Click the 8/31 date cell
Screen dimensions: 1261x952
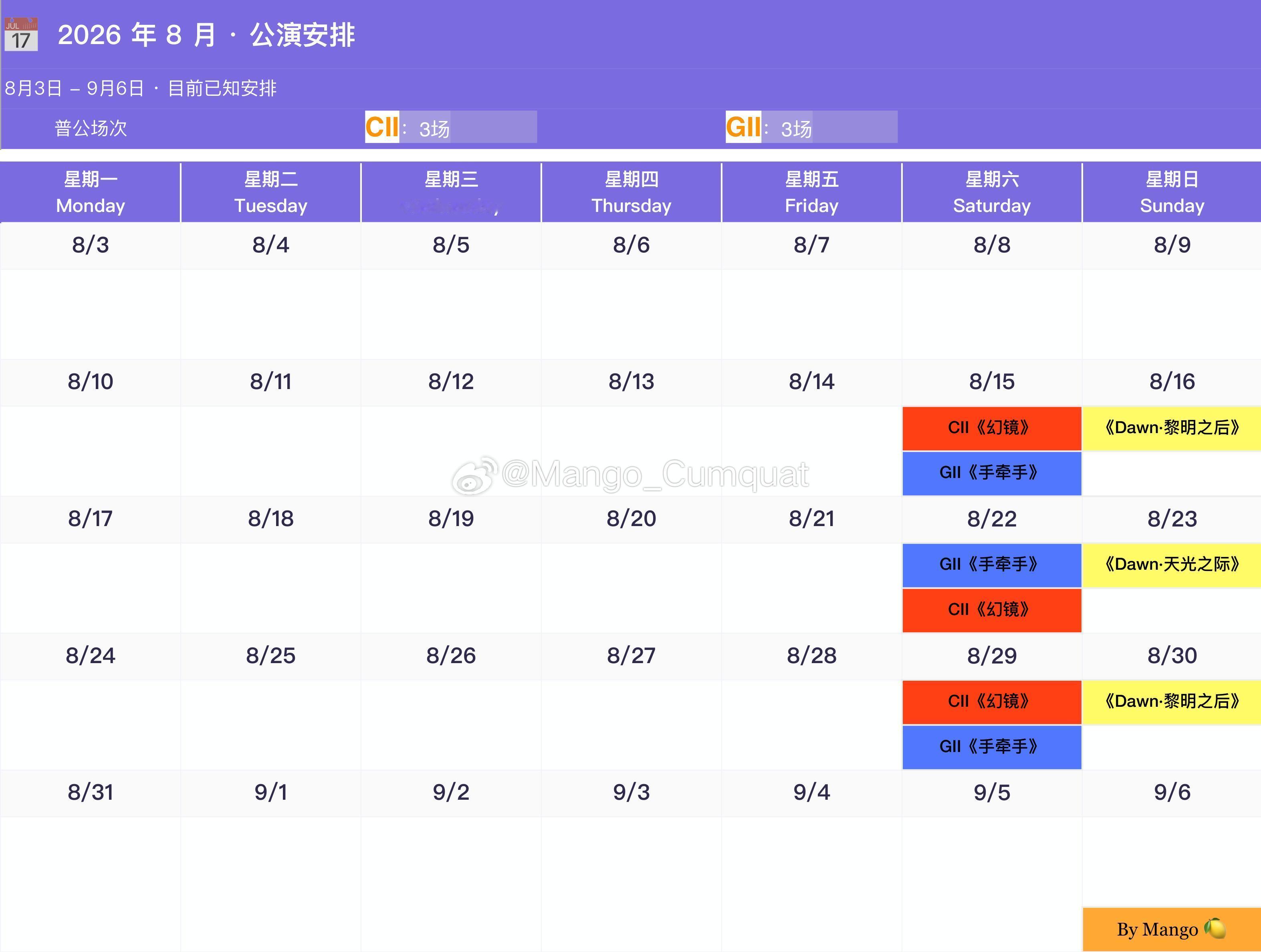[x=91, y=793]
